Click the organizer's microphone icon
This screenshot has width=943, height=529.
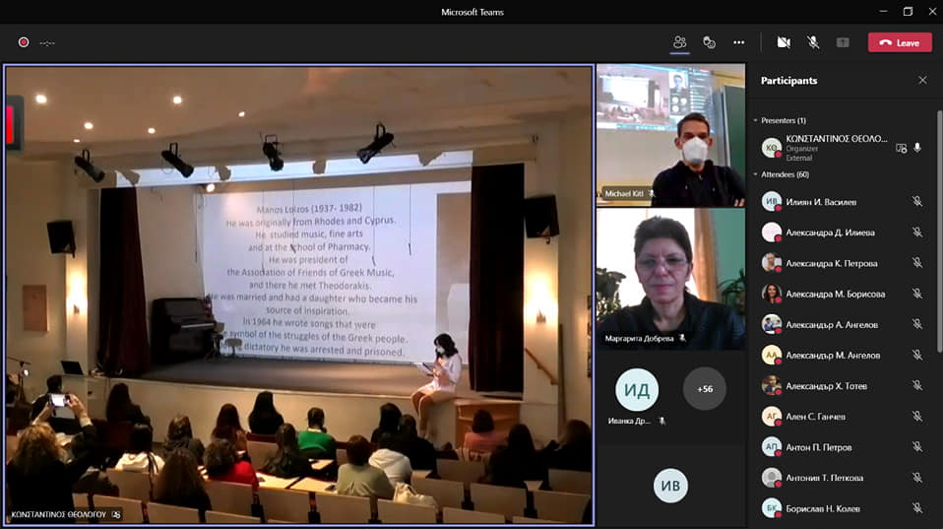(x=918, y=148)
